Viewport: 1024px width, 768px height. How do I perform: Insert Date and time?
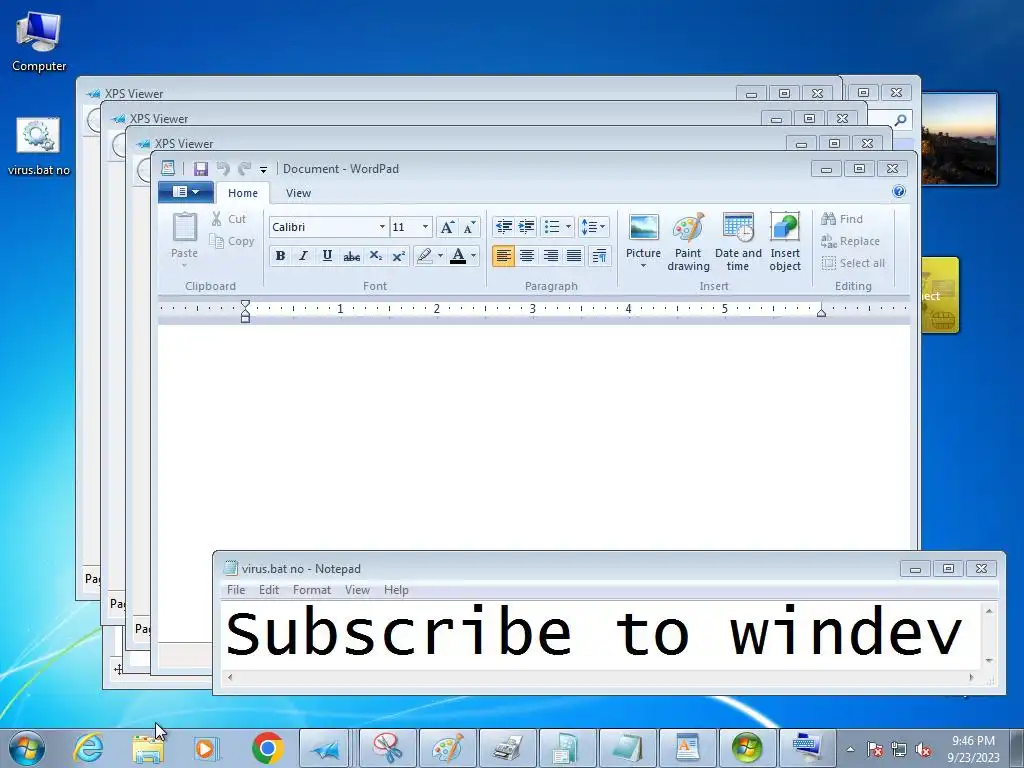[738, 241]
